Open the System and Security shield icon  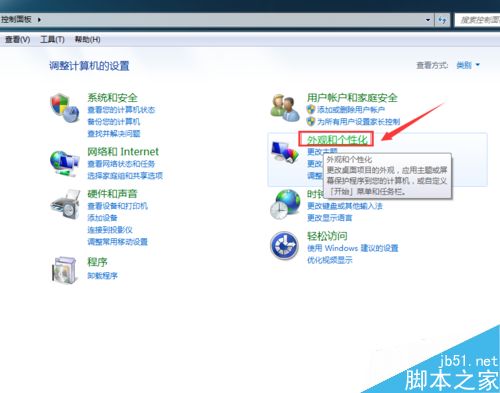click(x=65, y=108)
